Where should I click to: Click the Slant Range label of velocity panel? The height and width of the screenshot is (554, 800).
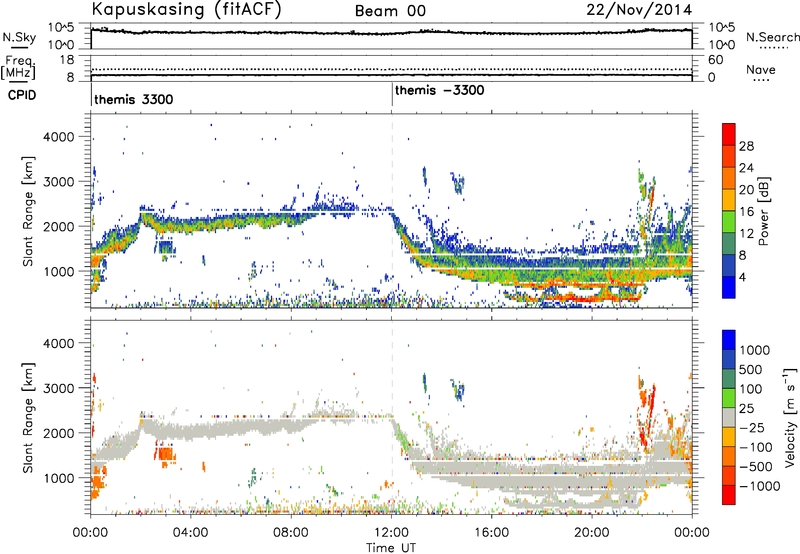click(x=28, y=418)
